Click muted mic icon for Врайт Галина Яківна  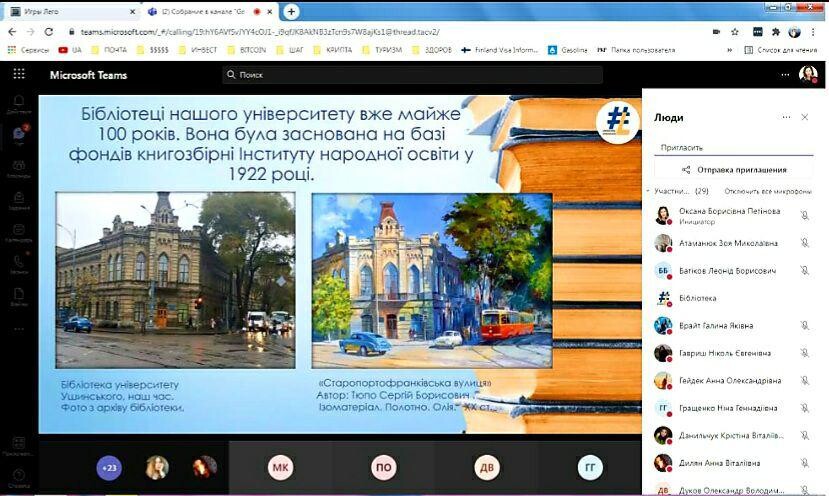pyautogui.click(x=804, y=325)
